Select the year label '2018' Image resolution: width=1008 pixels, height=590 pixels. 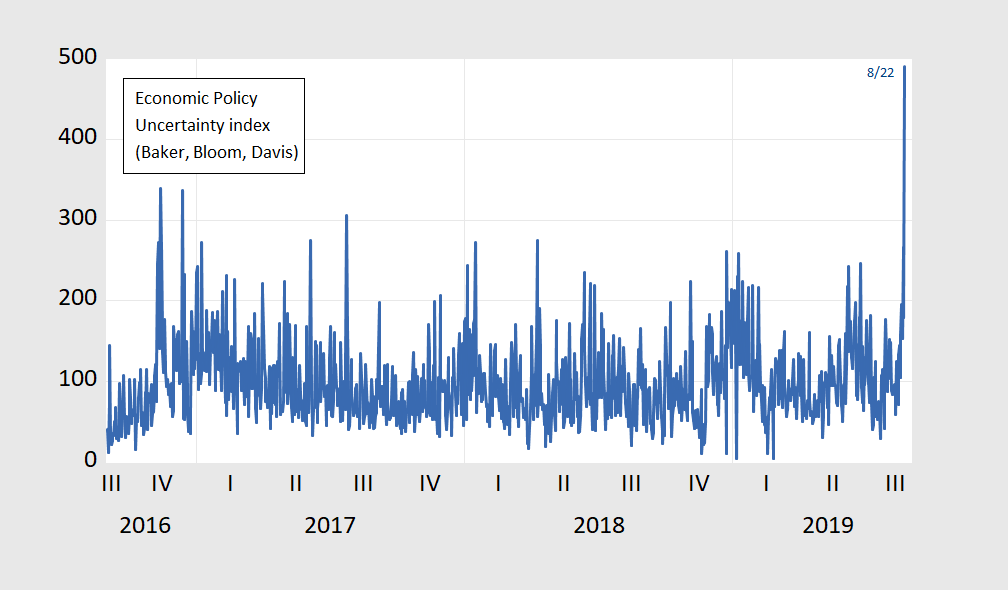[x=599, y=525]
